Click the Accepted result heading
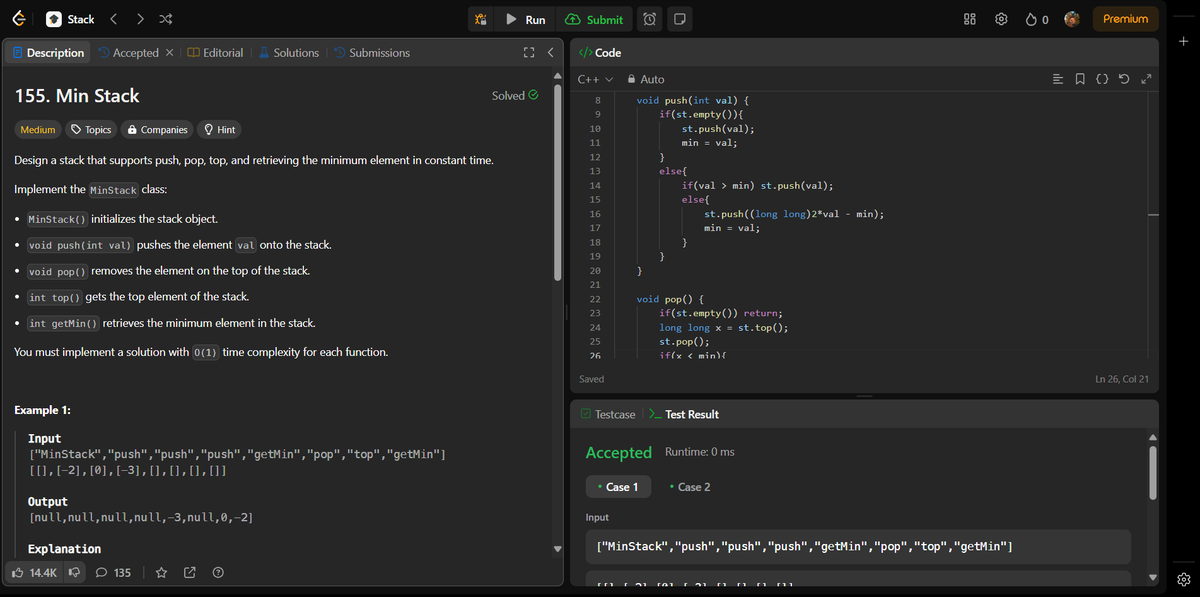The height and width of the screenshot is (597, 1200). click(618, 453)
